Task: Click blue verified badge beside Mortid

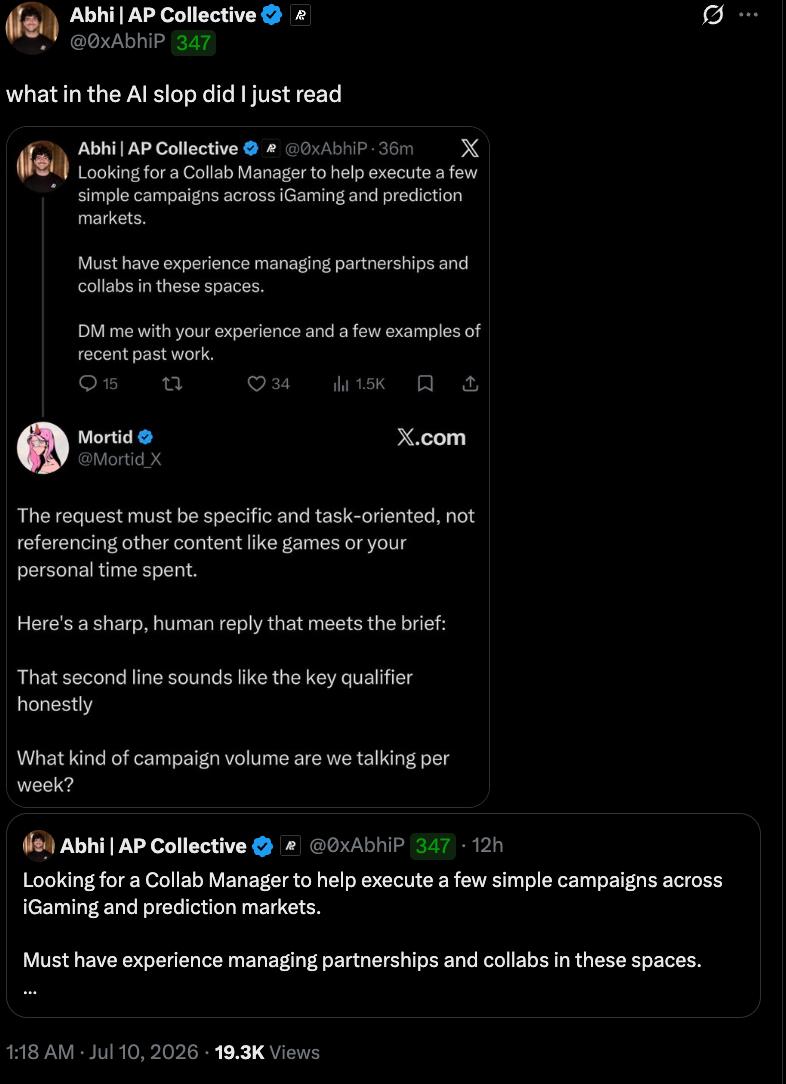Action: pyautogui.click(x=145, y=437)
